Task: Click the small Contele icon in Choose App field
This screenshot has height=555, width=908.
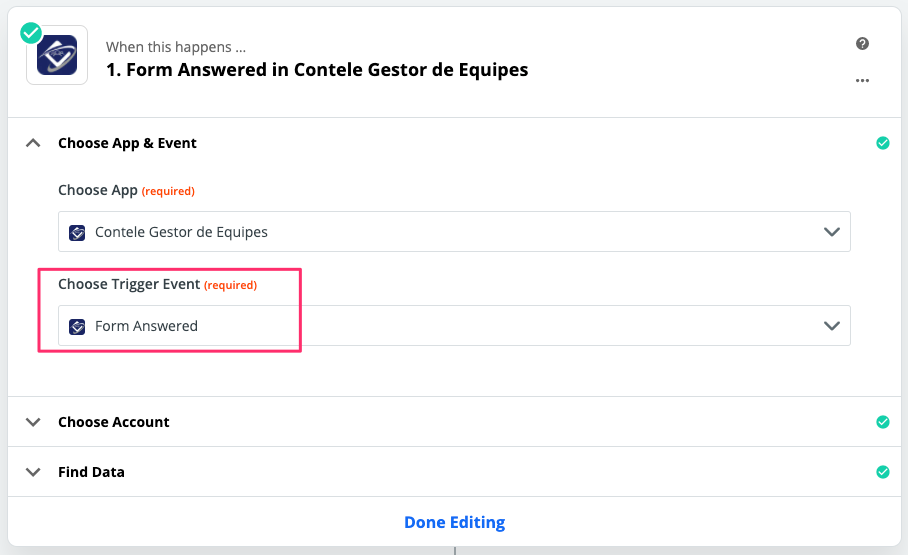Action: pyautogui.click(x=77, y=232)
